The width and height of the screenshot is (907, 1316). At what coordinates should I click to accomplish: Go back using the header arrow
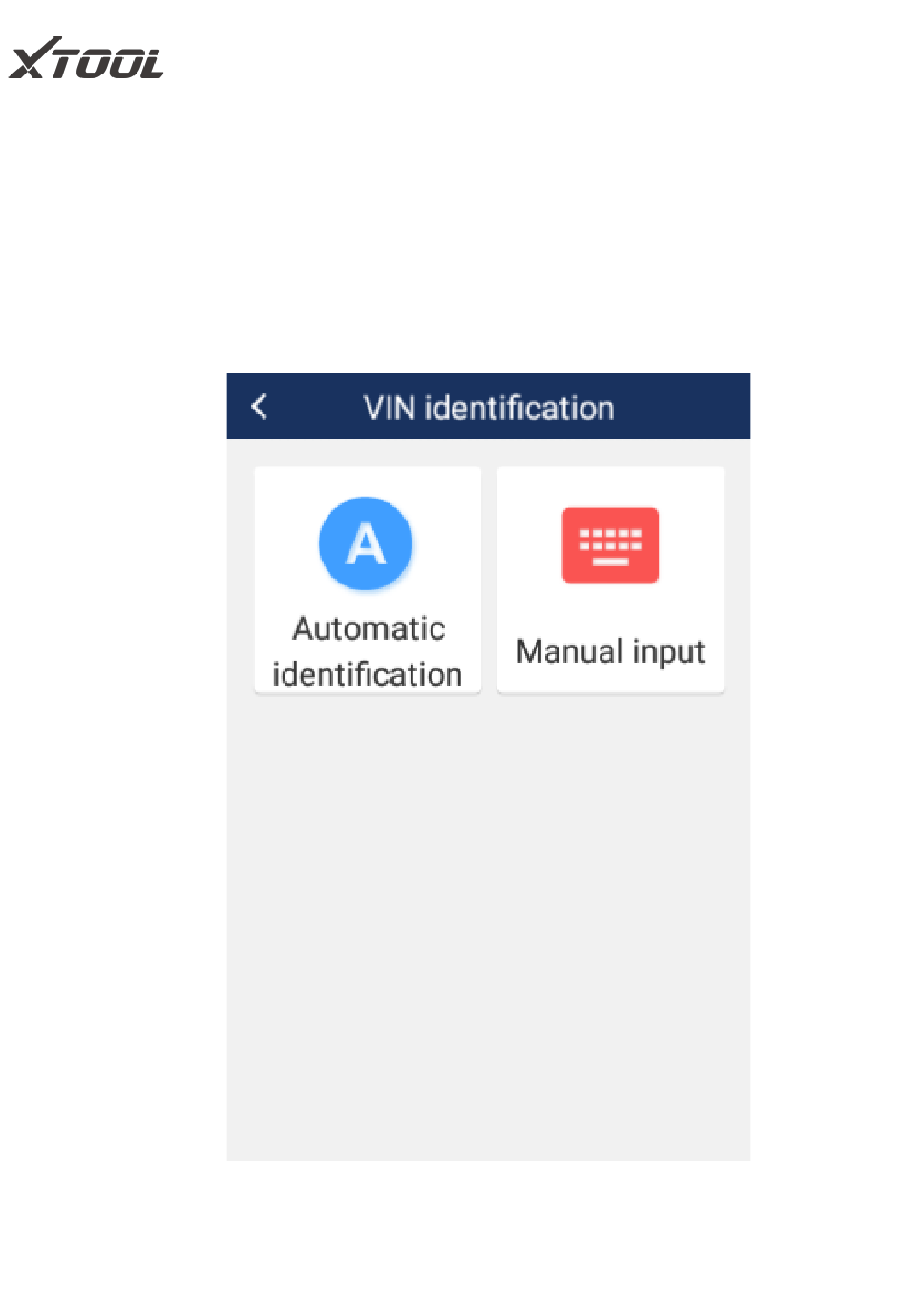click(x=259, y=407)
